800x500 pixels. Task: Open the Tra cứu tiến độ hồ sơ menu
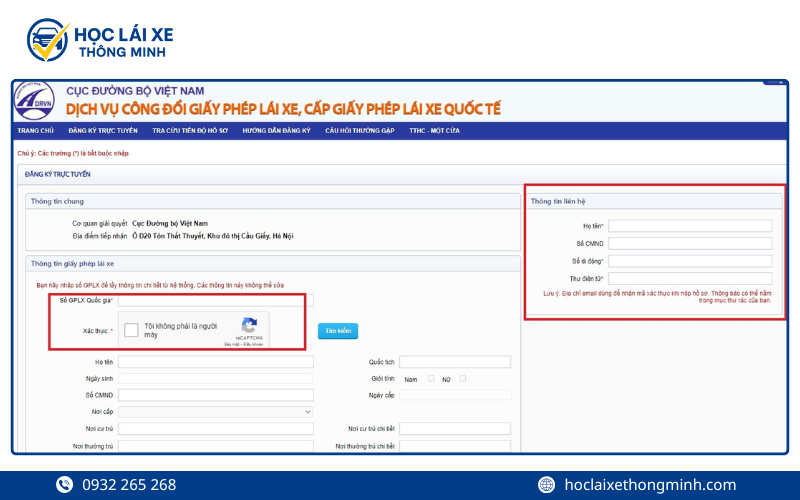(x=190, y=131)
